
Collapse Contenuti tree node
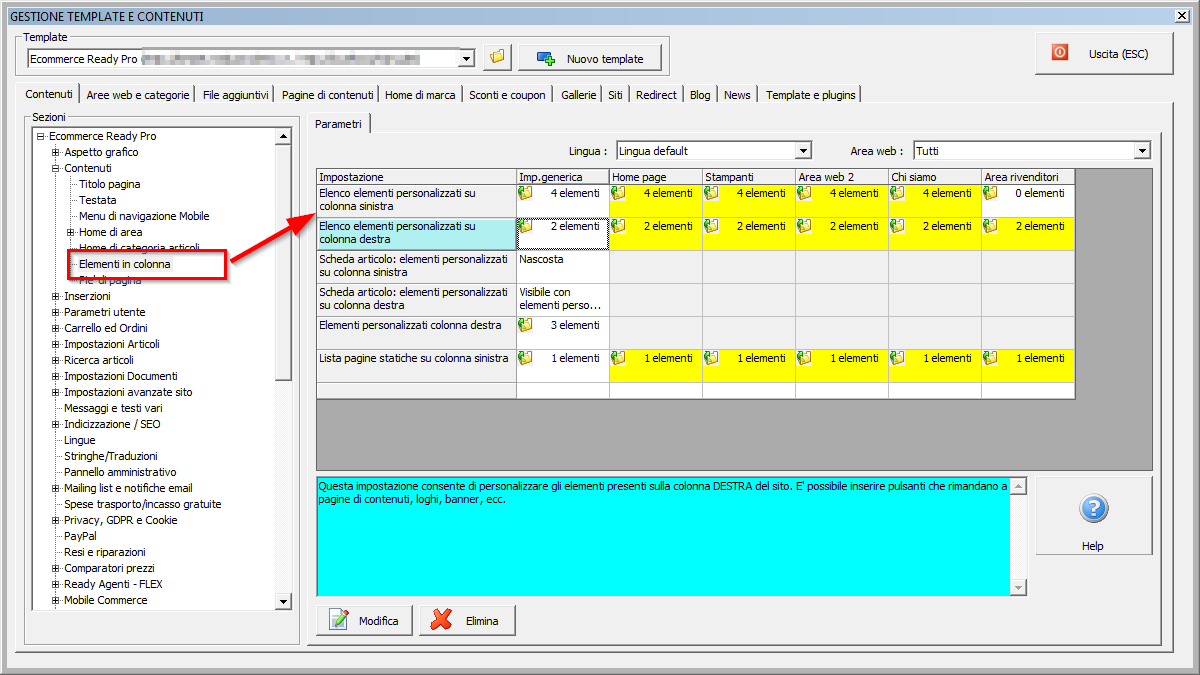56,168
